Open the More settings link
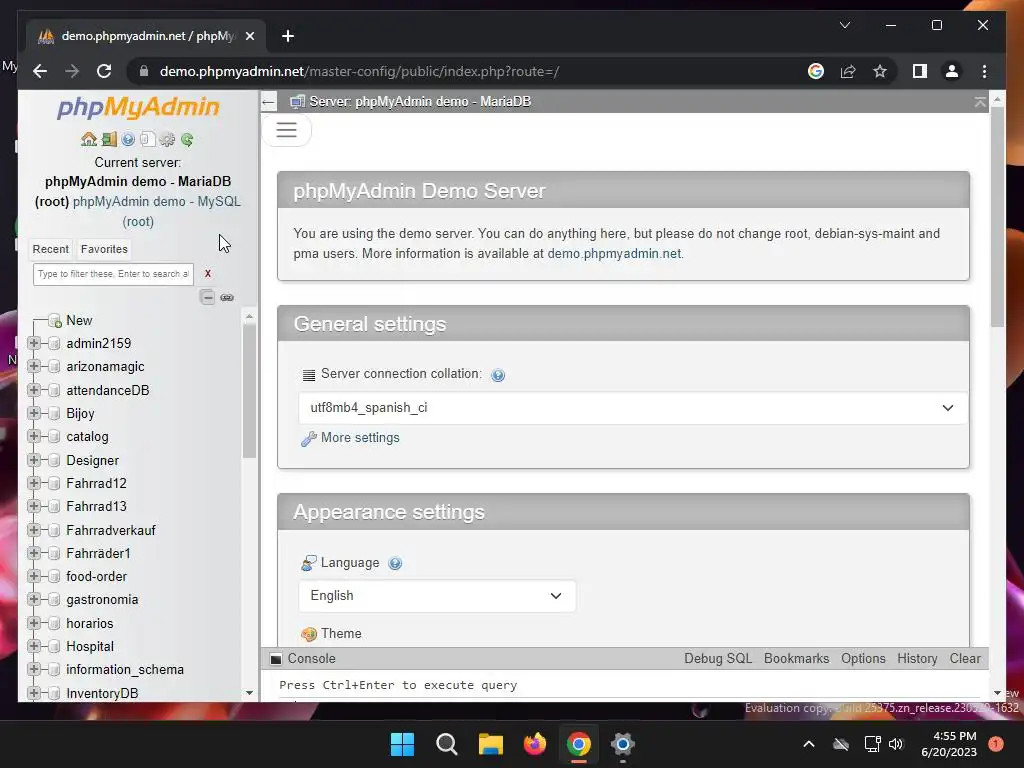Viewport: 1024px width, 768px height. click(360, 438)
